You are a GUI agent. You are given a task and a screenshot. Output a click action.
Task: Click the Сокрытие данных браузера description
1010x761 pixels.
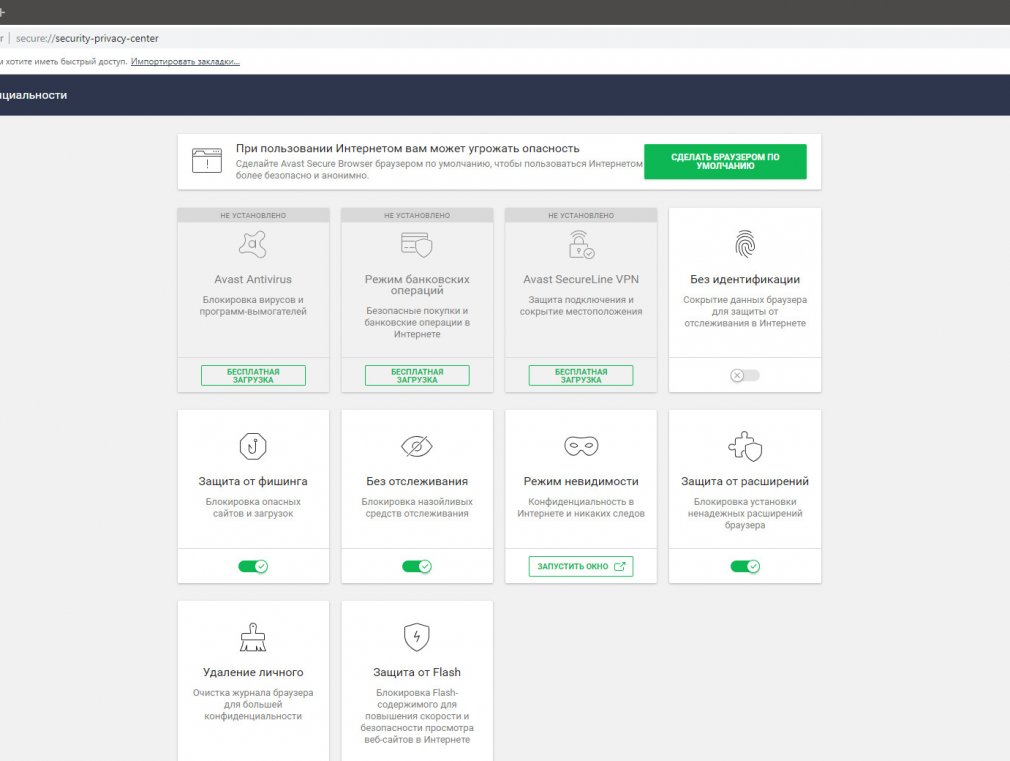pyautogui.click(x=745, y=311)
